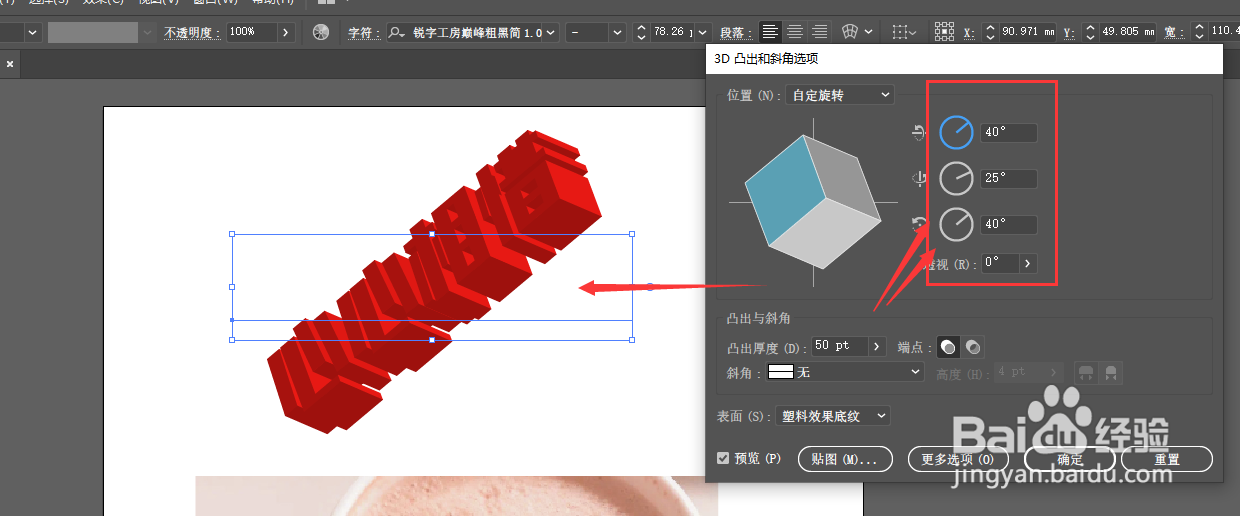
Task: Toggle the 预览 preview checkbox
Action: tap(723, 458)
